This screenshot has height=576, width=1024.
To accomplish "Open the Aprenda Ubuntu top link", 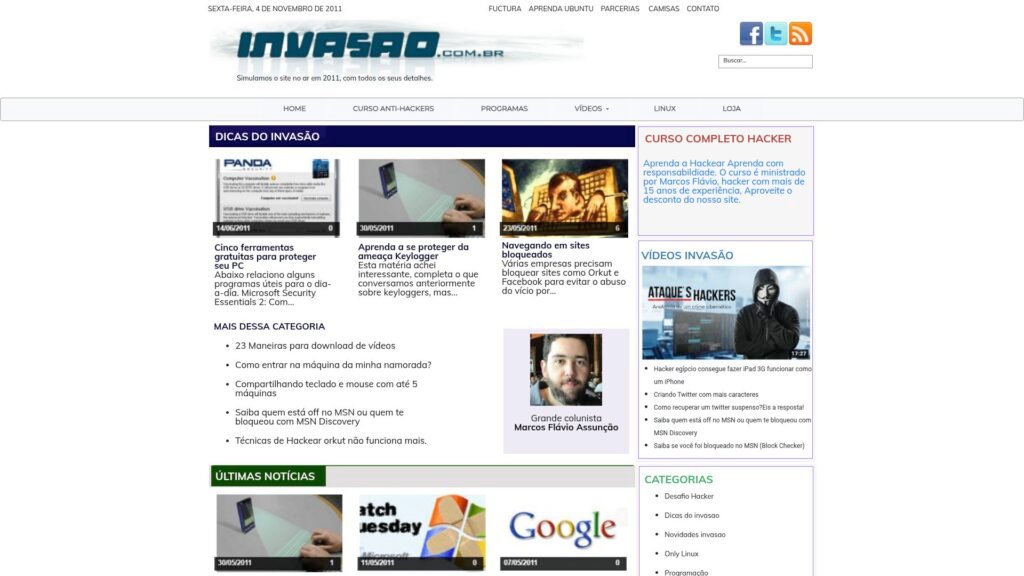I will tap(560, 9).
